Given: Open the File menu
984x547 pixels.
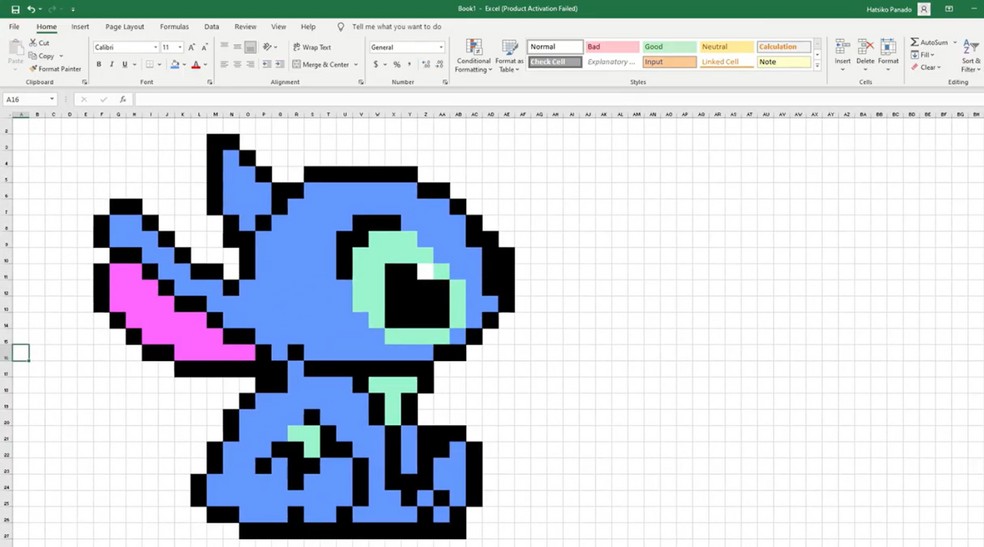Looking at the screenshot, I should 14,26.
